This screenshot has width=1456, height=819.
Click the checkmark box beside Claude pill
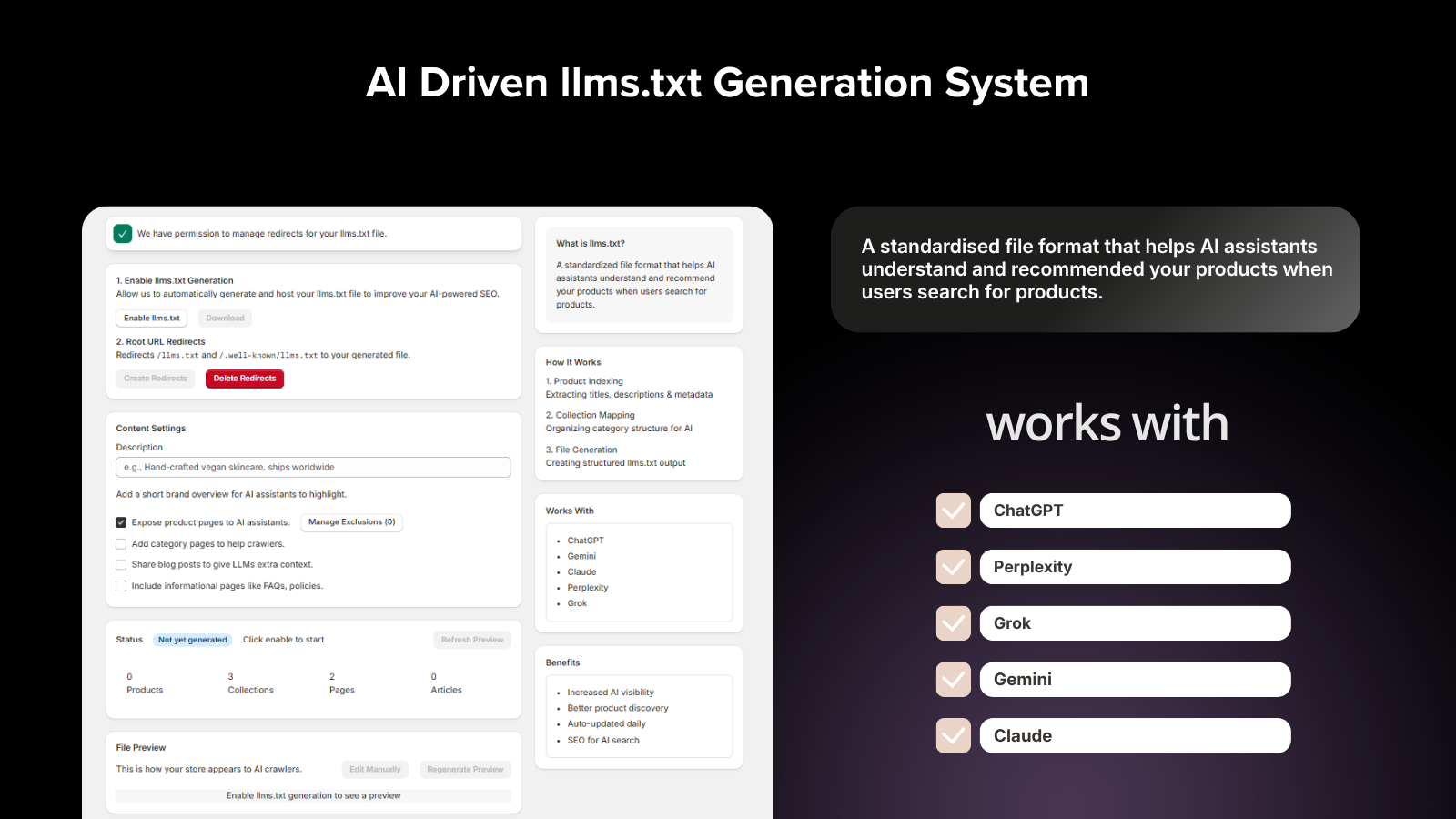click(954, 736)
